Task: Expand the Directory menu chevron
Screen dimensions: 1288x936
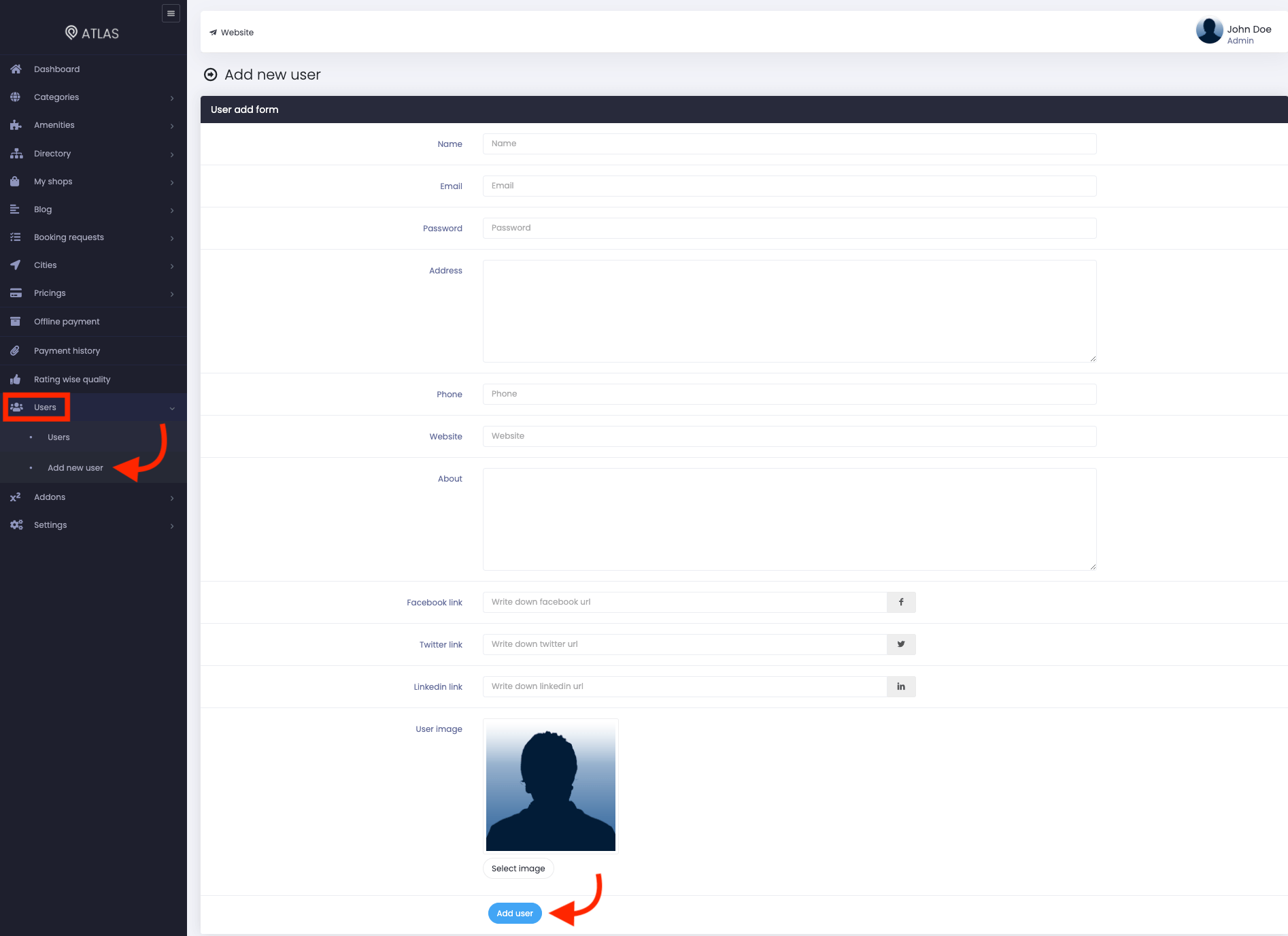Action: (172, 154)
